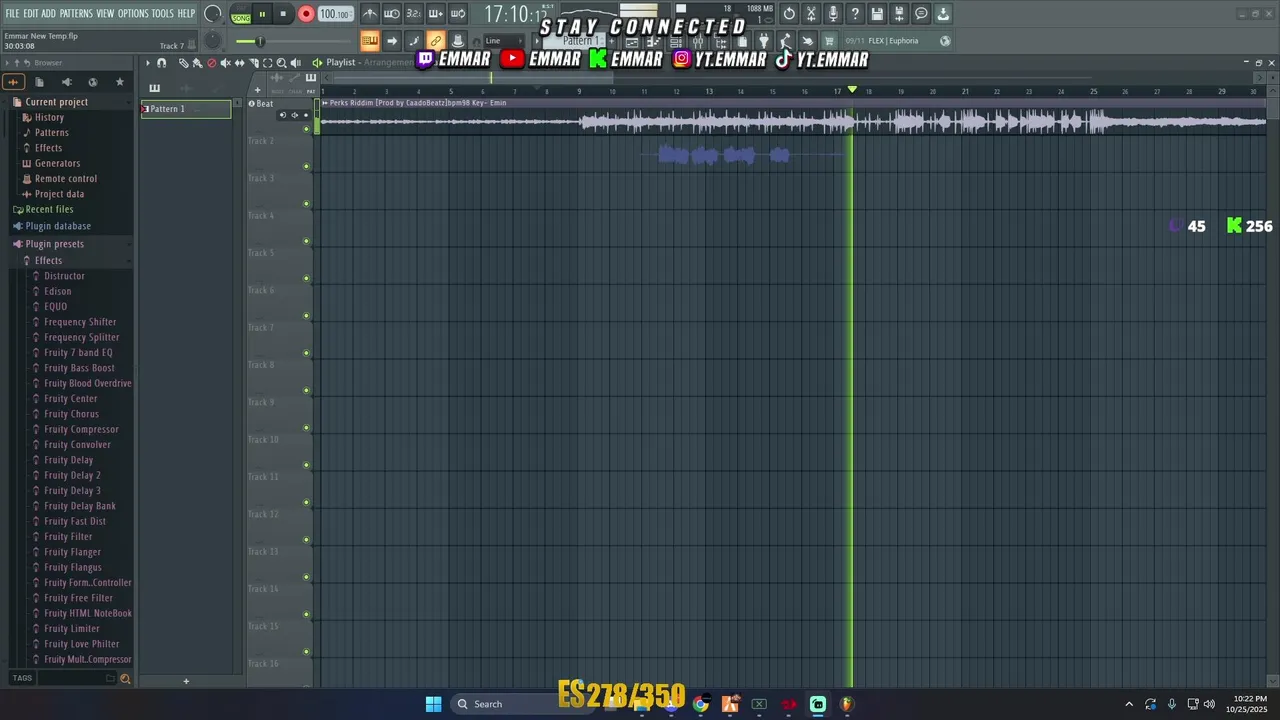The width and height of the screenshot is (1280, 720).
Task: Open the OPTIONS menu
Action: [x=133, y=14]
